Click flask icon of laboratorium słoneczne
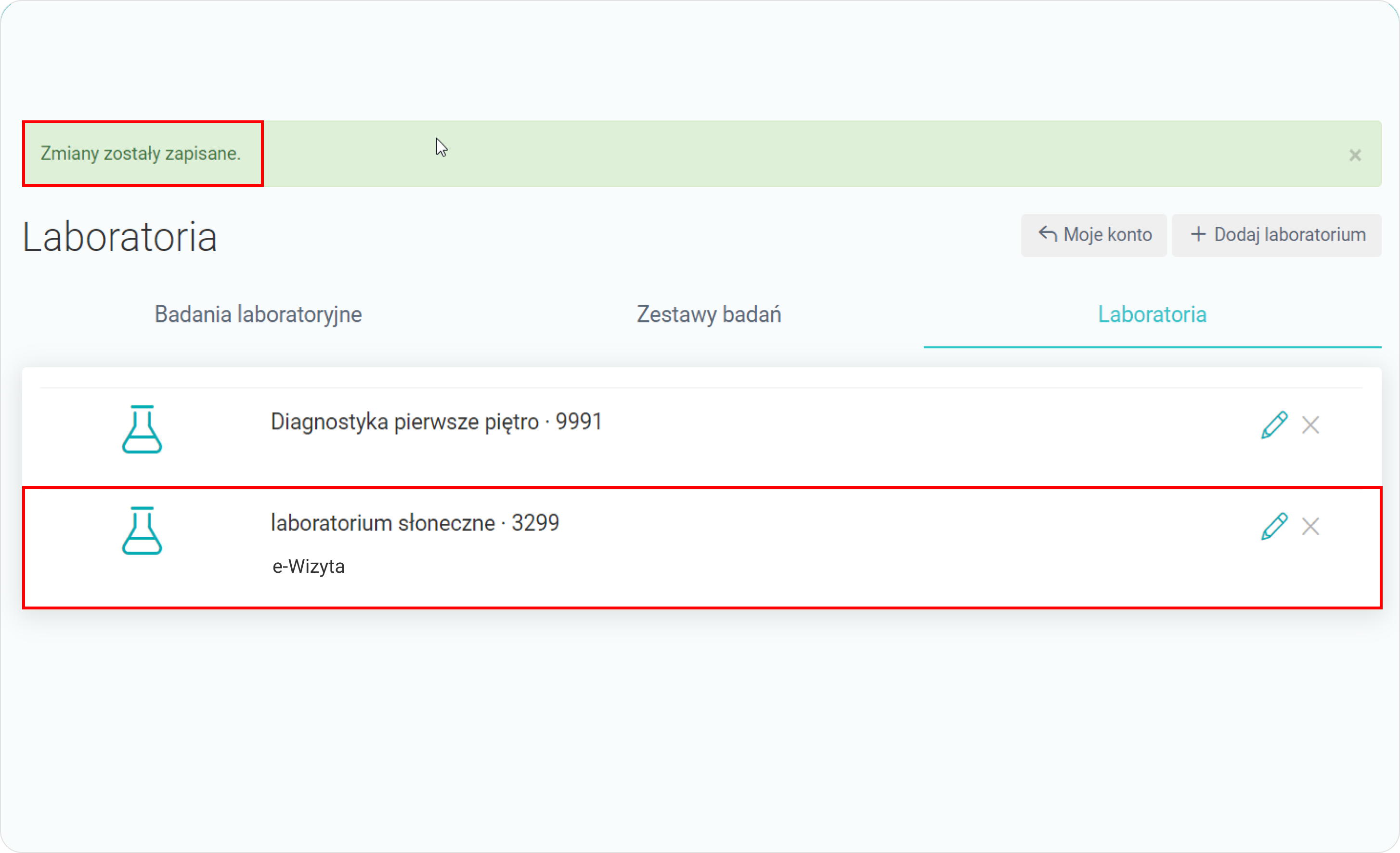 click(x=142, y=530)
